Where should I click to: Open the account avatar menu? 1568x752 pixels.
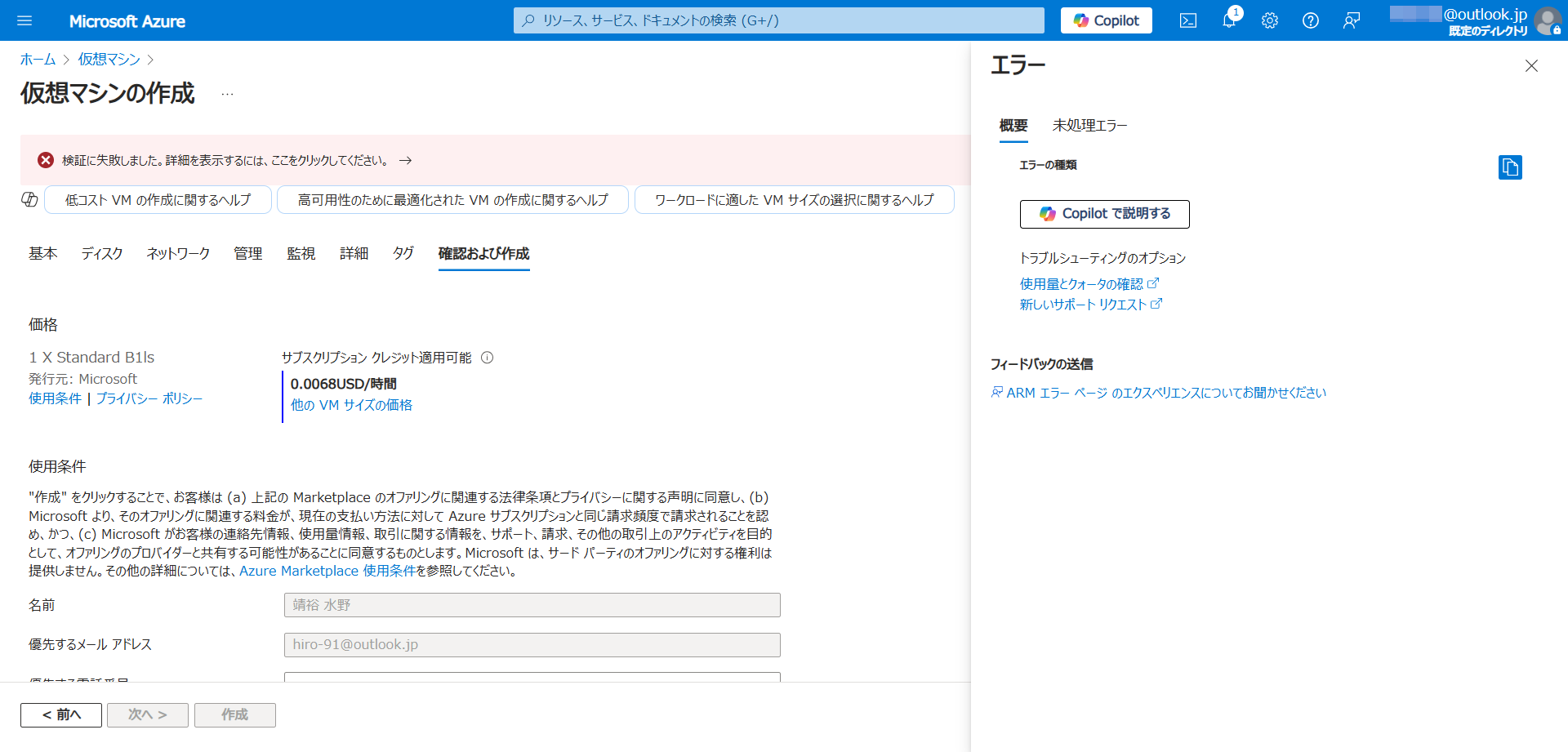click(x=1547, y=20)
